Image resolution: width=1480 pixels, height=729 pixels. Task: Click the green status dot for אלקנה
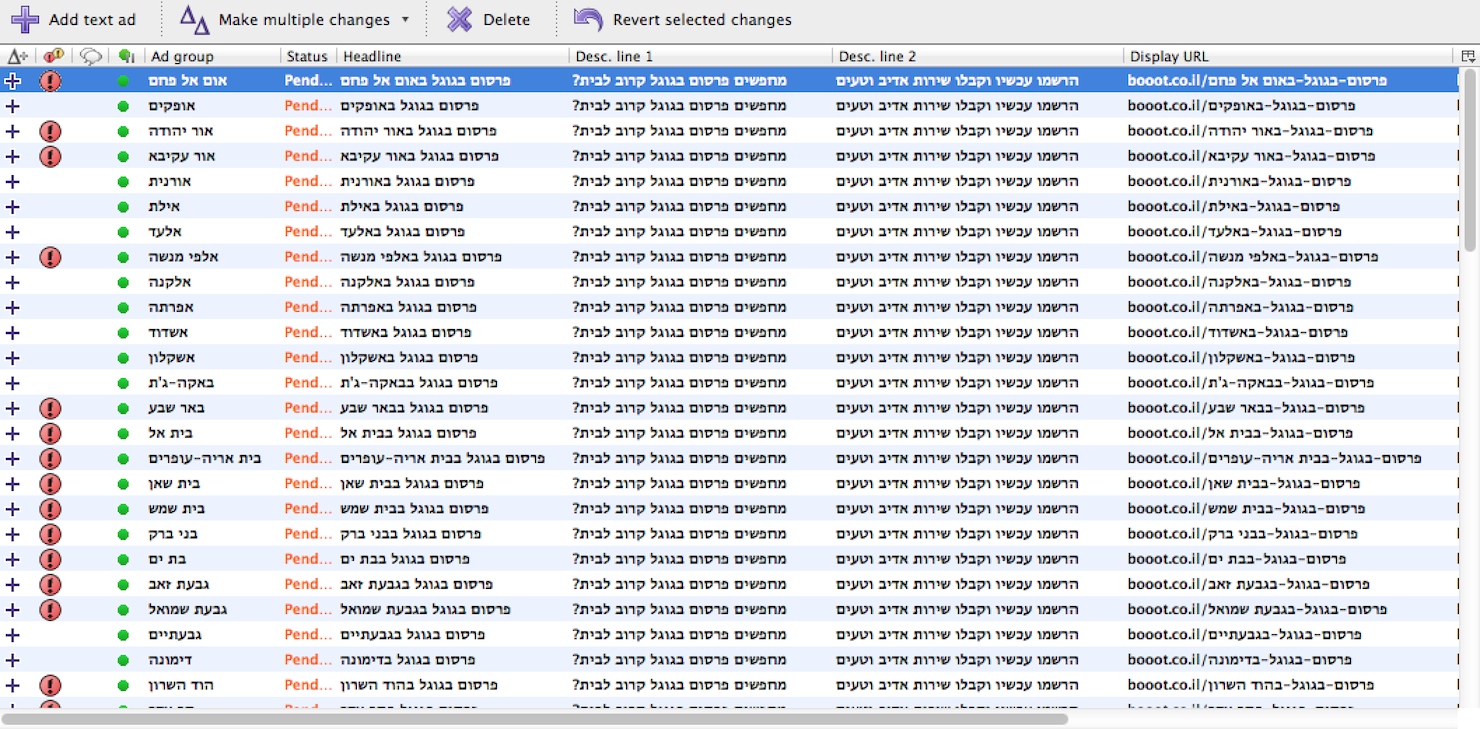[x=123, y=282]
